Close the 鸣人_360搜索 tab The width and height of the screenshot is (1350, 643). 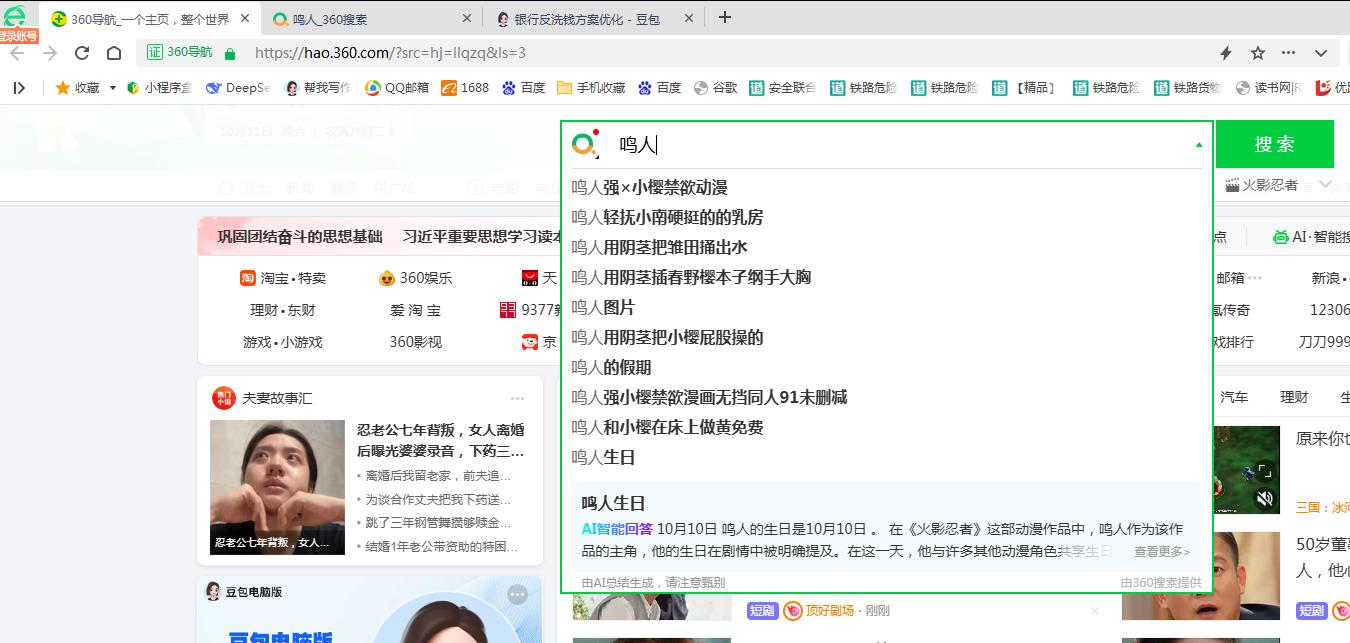(467, 18)
